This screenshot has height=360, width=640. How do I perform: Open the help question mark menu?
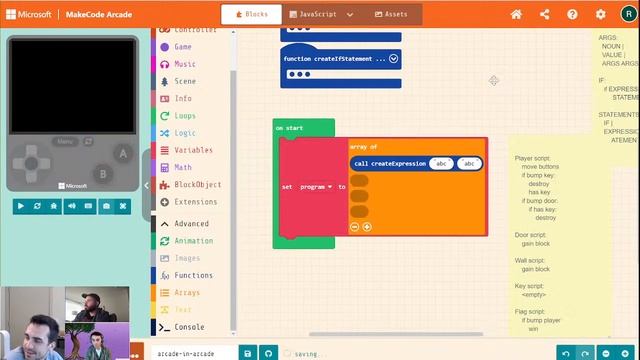tap(572, 14)
